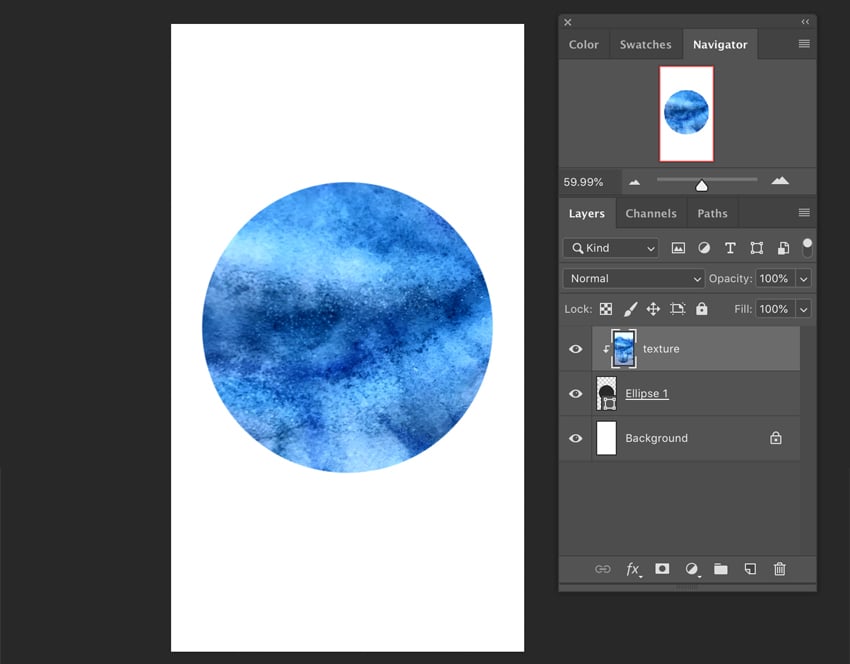Open the layer styles fx menu

click(x=632, y=569)
